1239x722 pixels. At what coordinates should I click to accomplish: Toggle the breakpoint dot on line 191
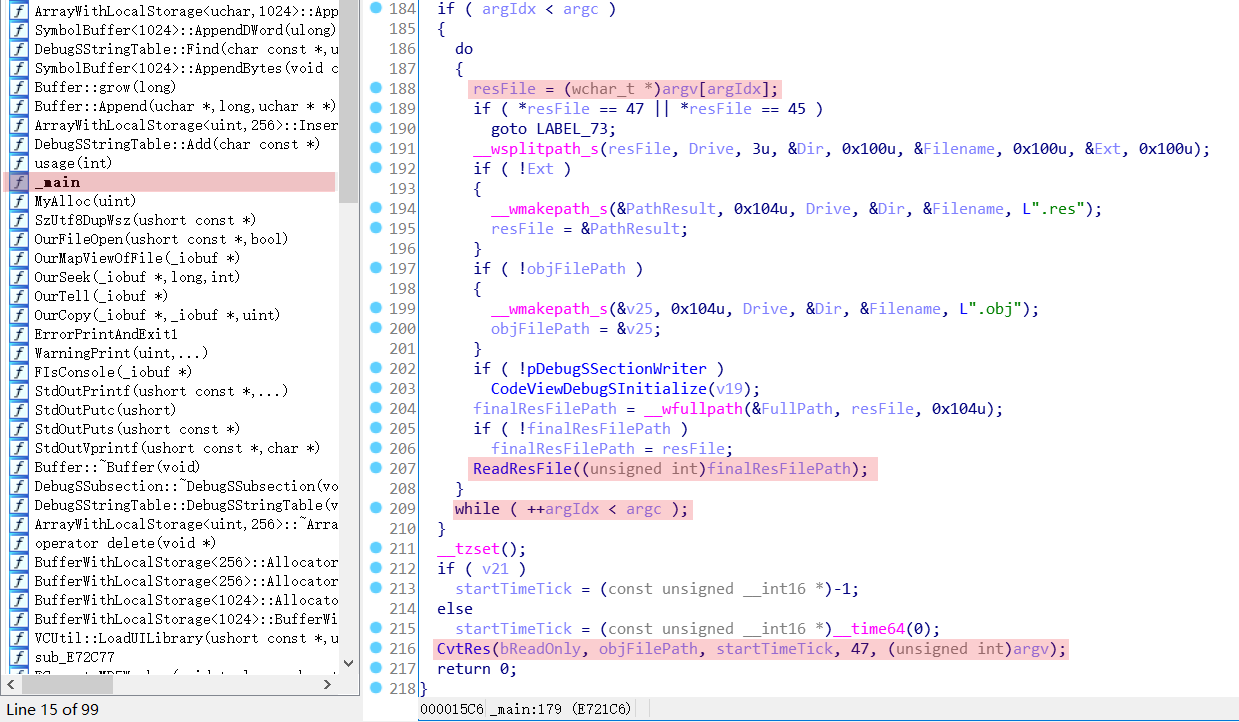(x=376, y=148)
